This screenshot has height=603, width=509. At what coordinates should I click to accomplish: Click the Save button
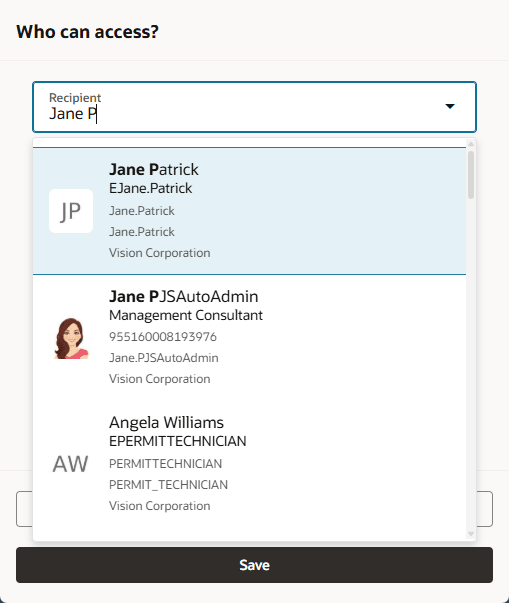point(254,565)
